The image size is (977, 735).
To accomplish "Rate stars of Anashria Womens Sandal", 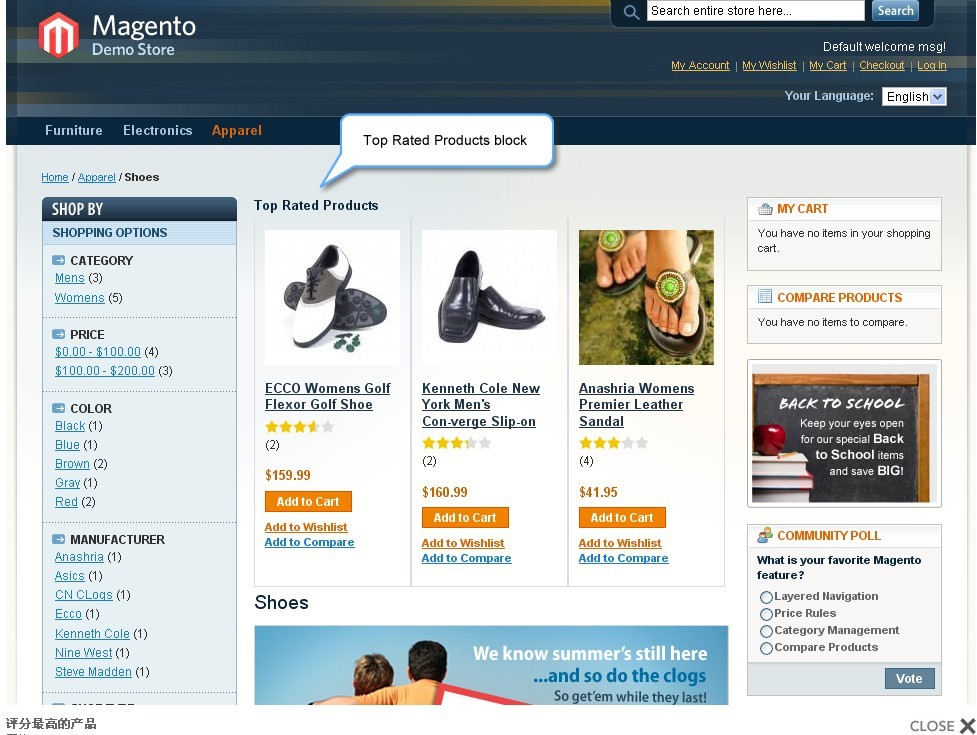I will 614,443.
